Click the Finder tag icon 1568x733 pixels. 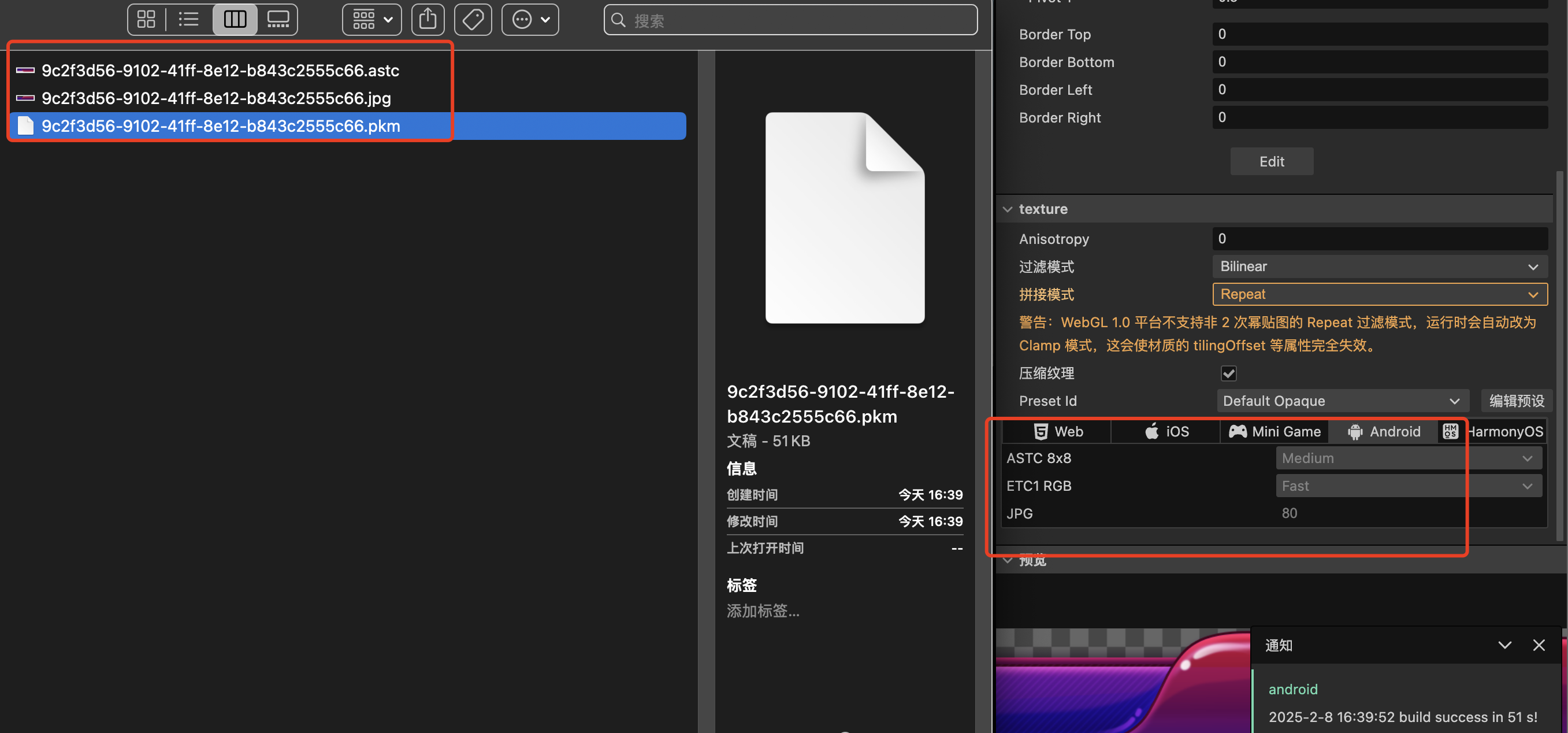tap(473, 20)
